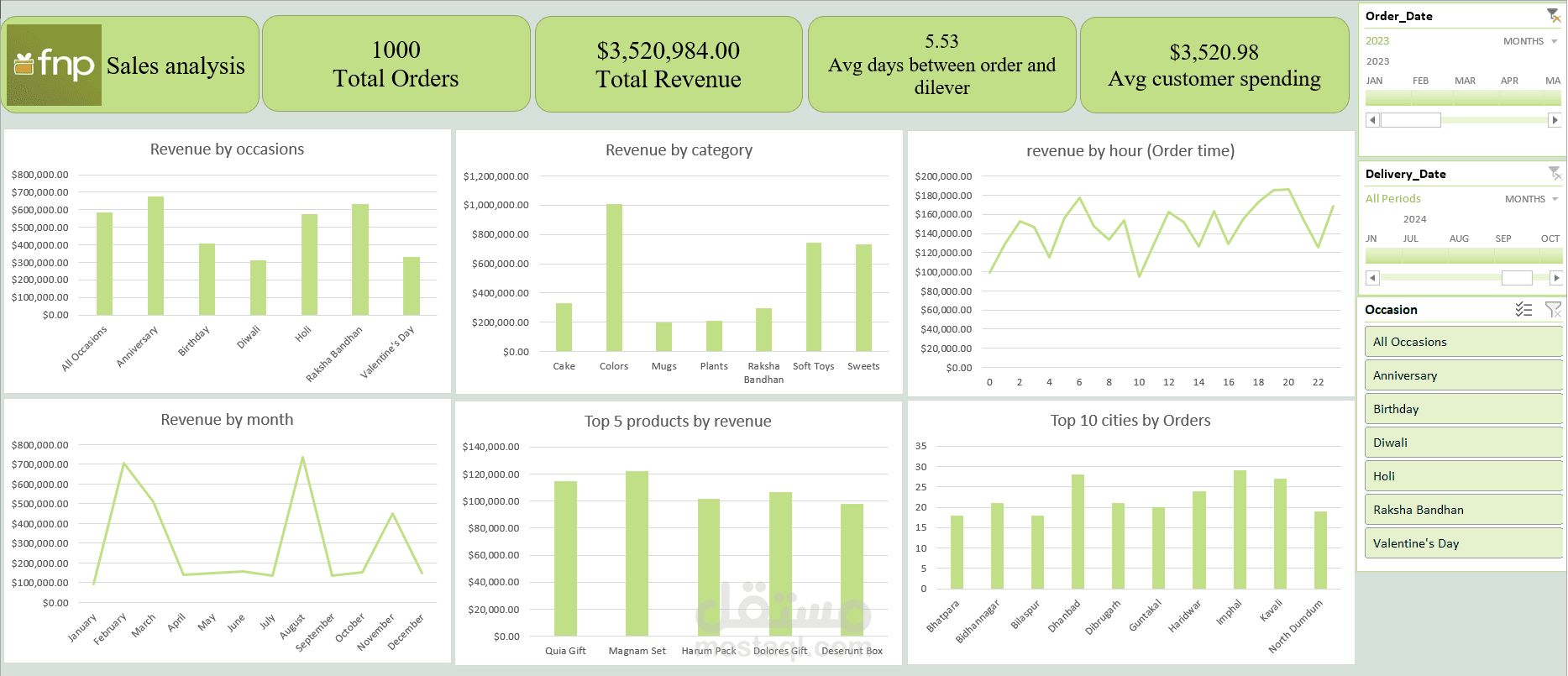Click the Deserunt Box bar in products chart
The width and height of the screenshot is (1568, 676).
[x=852, y=570]
